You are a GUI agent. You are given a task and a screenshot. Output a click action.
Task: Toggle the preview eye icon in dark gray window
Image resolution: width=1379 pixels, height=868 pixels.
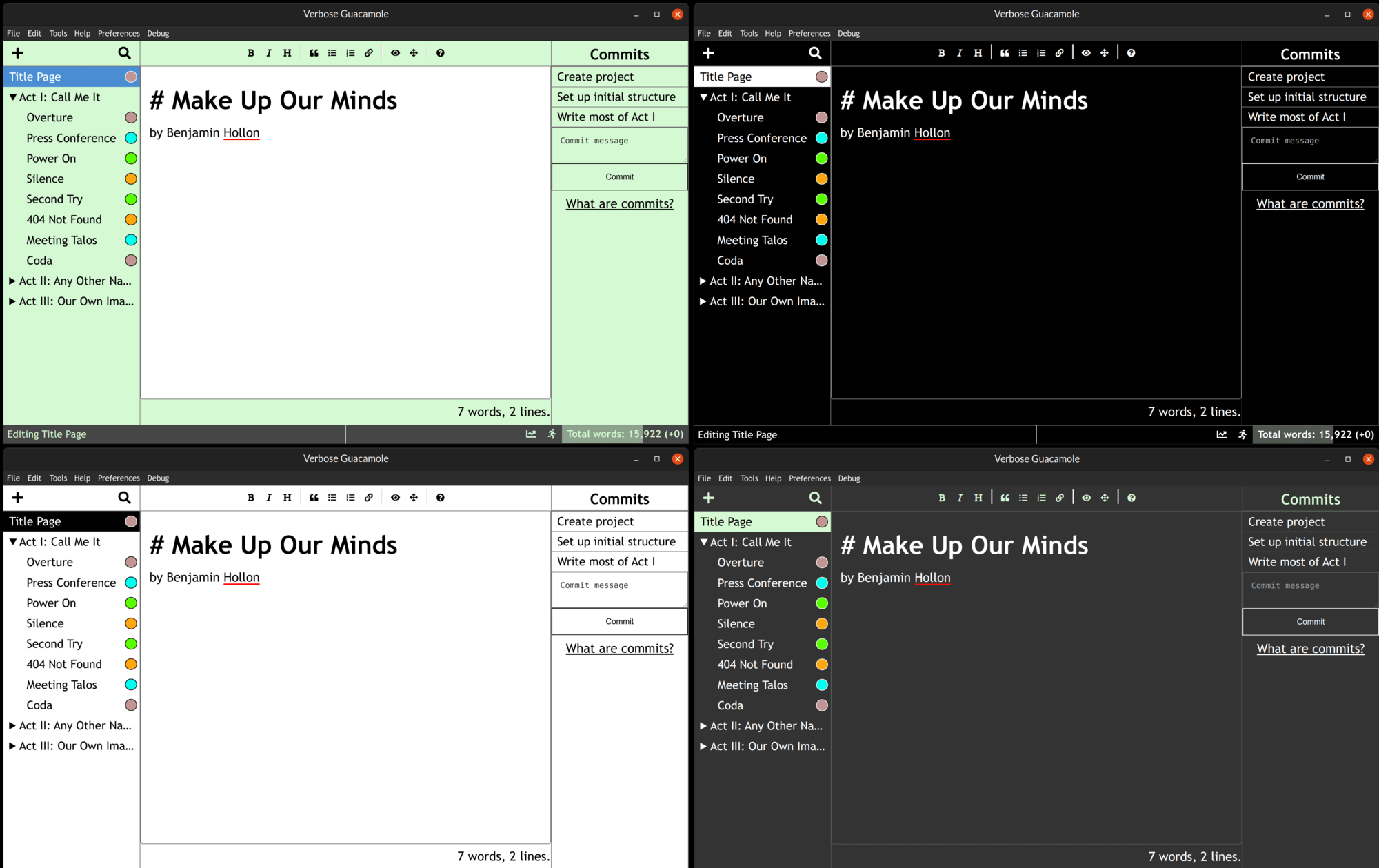1086,498
